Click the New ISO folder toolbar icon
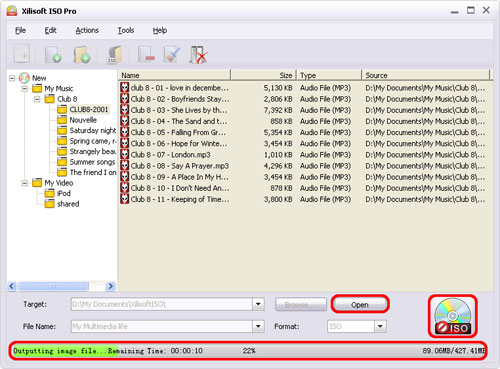 [x=114, y=54]
